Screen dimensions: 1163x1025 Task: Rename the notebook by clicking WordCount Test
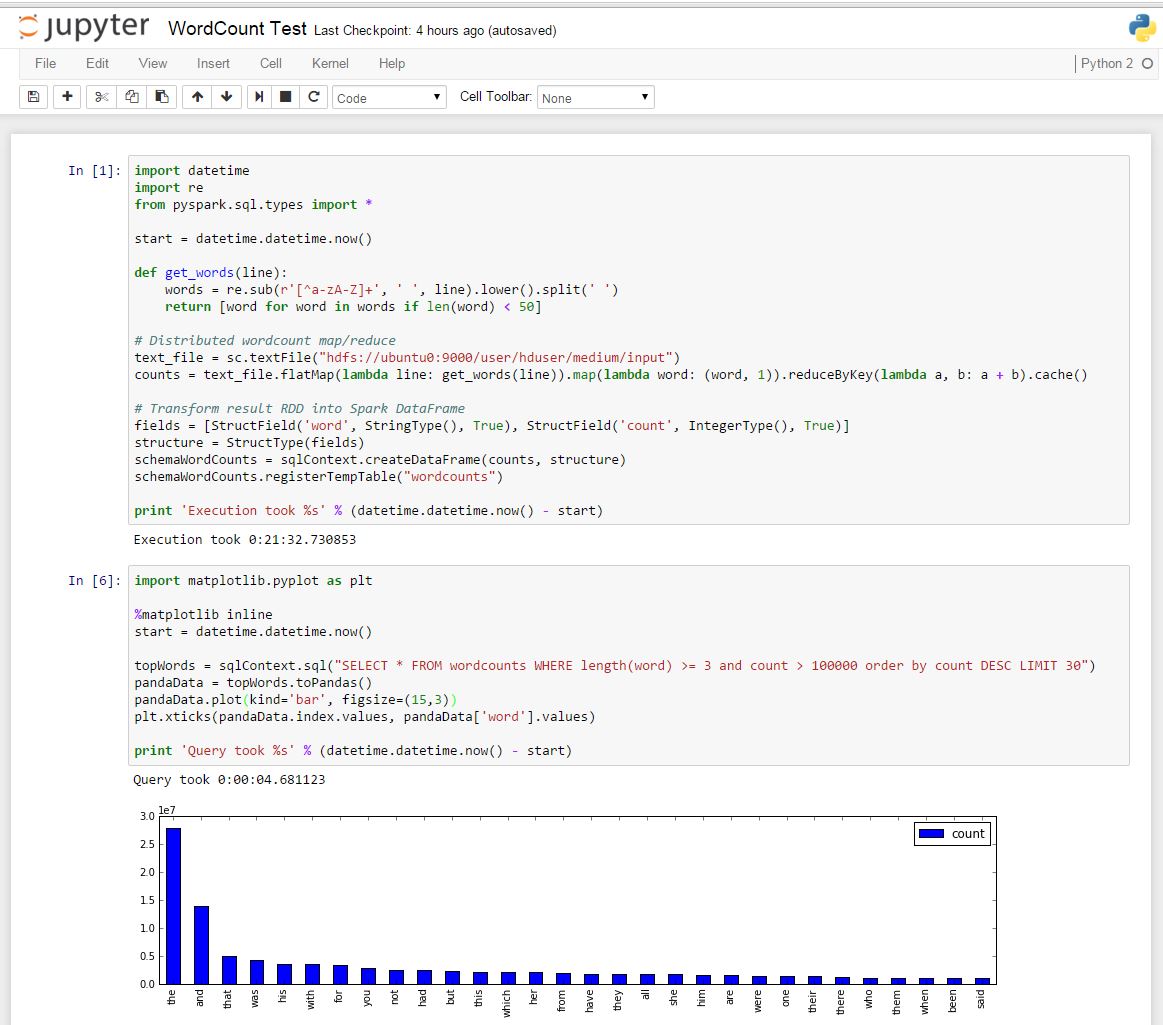point(237,28)
